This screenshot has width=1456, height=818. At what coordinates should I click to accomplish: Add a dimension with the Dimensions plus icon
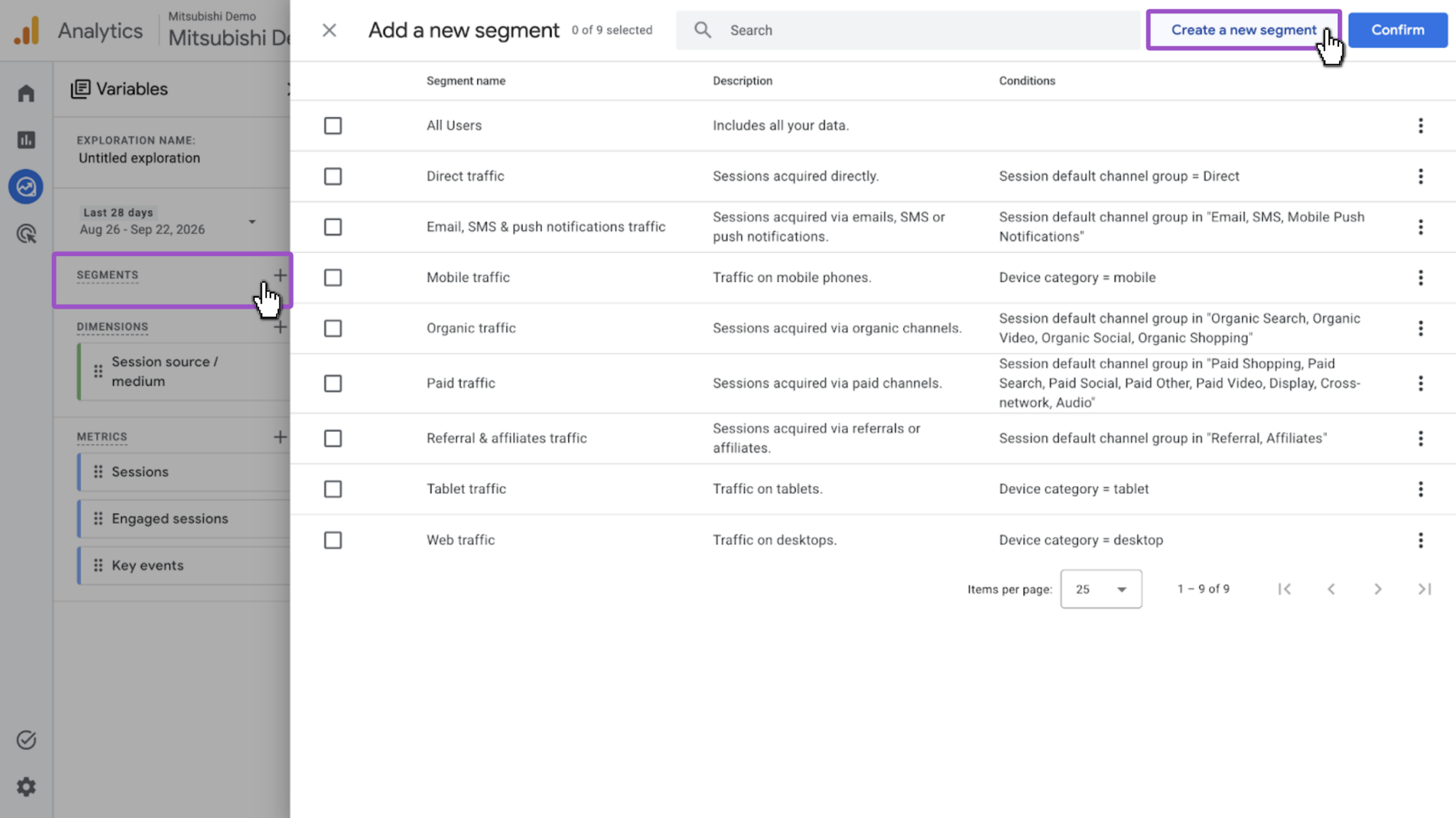[x=280, y=327]
